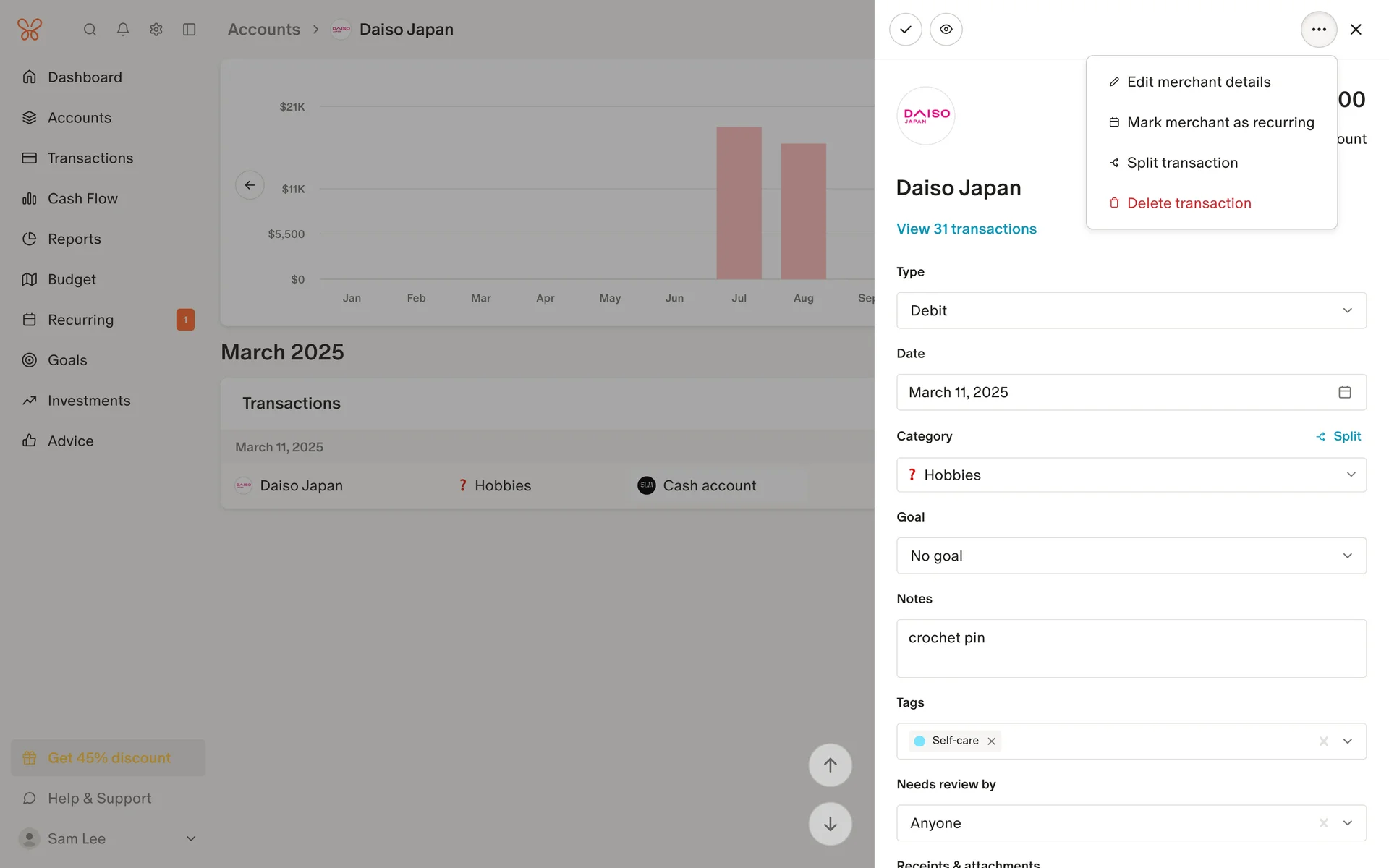Click Get 45% discount button
The width and height of the screenshot is (1389, 868).
click(x=109, y=758)
